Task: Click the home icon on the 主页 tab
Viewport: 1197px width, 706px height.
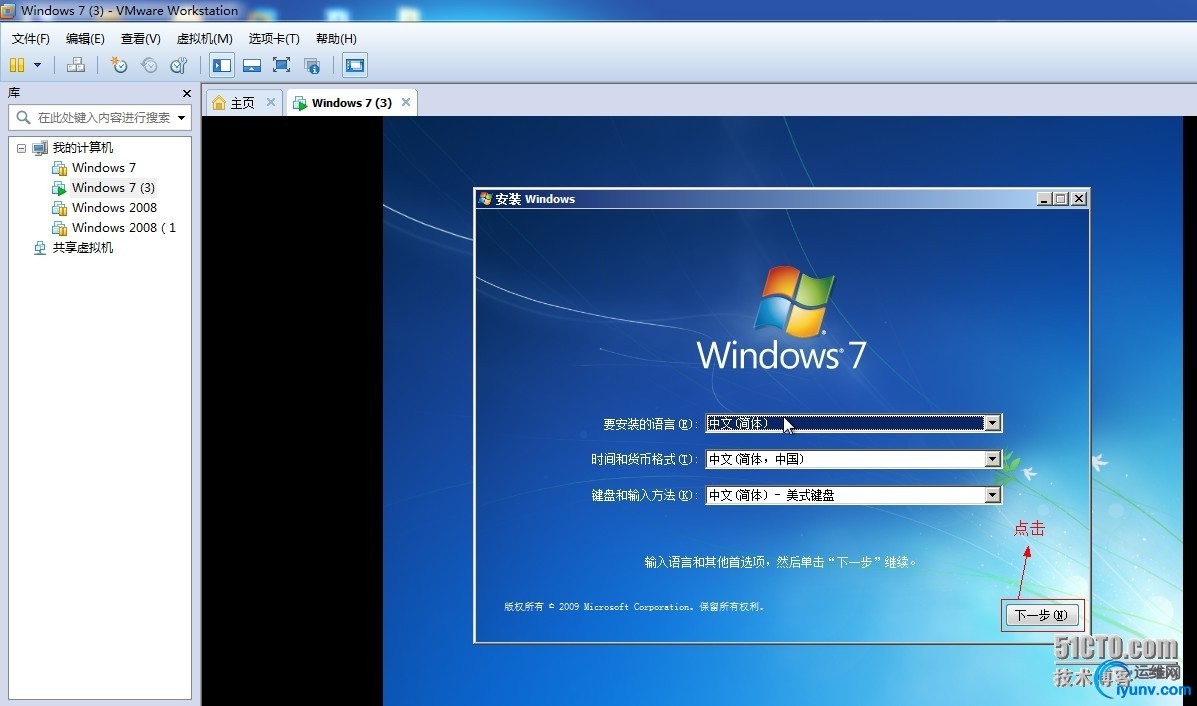Action: (x=219, y=103)
